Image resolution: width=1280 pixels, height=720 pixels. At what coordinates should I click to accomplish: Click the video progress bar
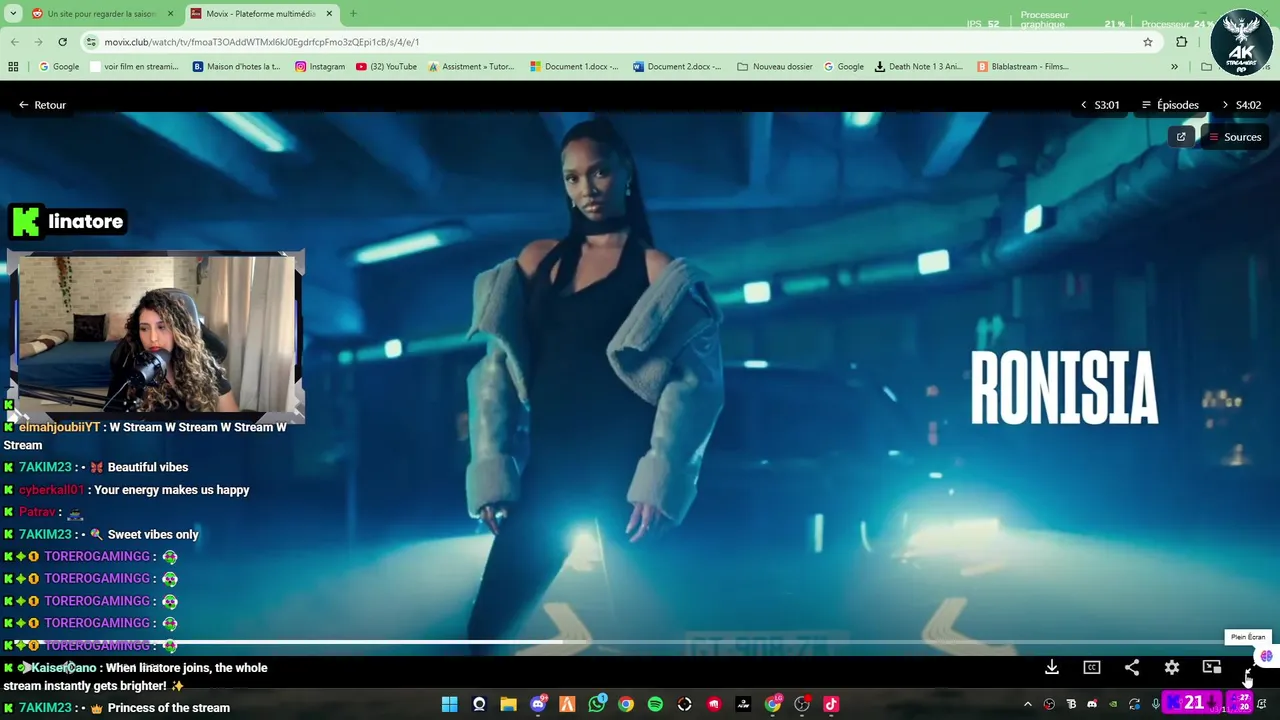[640, 643]
